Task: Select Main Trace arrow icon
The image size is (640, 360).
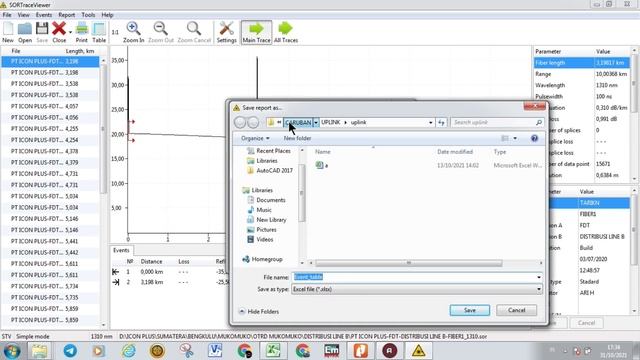Action: tap(256, 32)
